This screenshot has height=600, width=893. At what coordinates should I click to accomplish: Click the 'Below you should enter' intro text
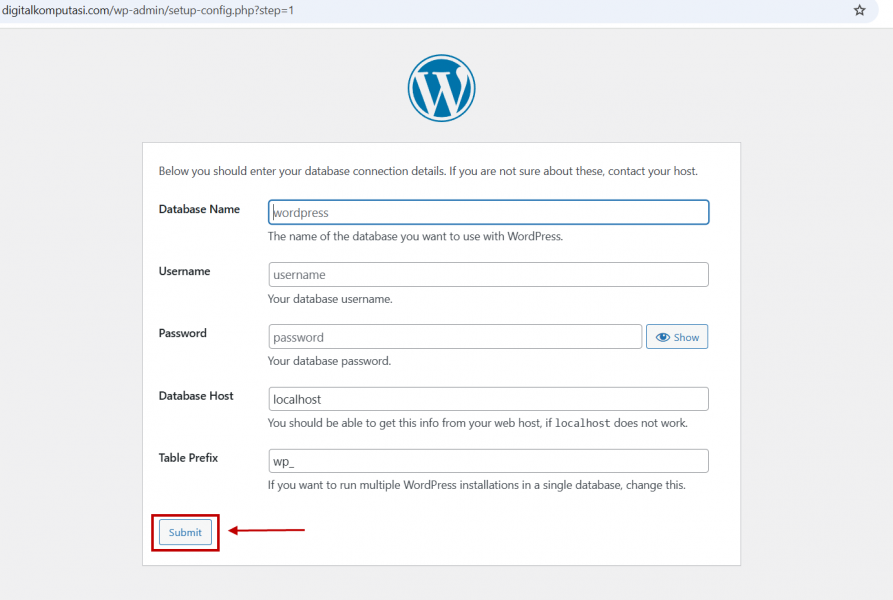point(428,171)
